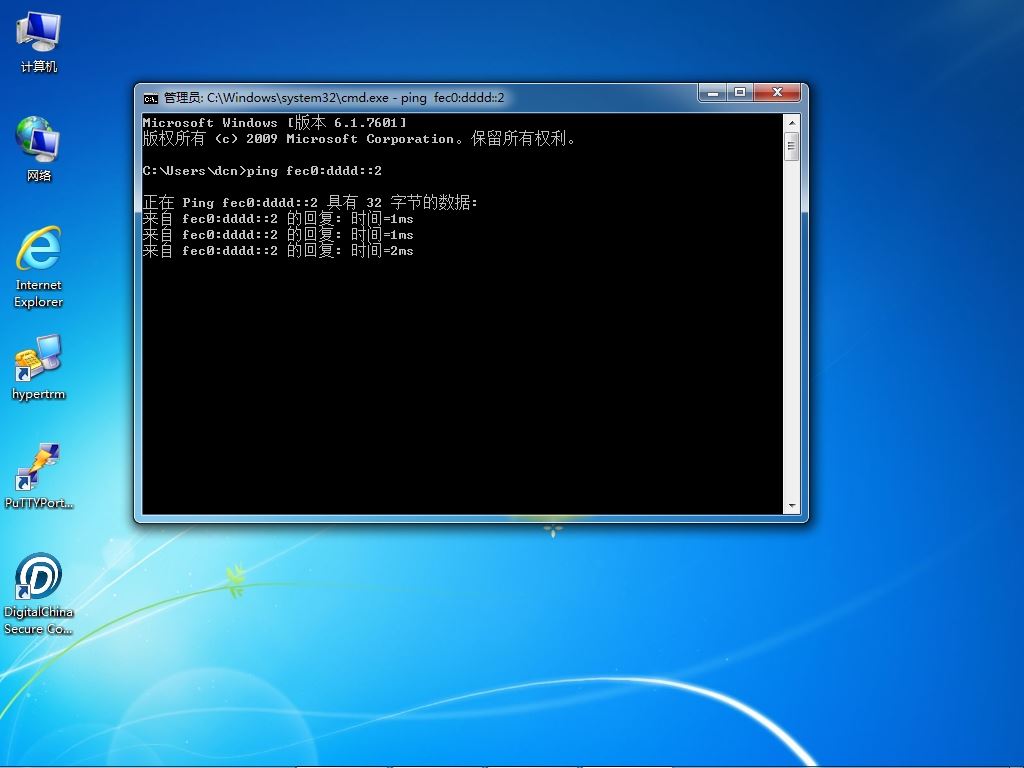Click the 'Microsoft Windows [版本 6.1.7601]' line
The height and width of the screenshot is (768, 1024).
[274, 122]
